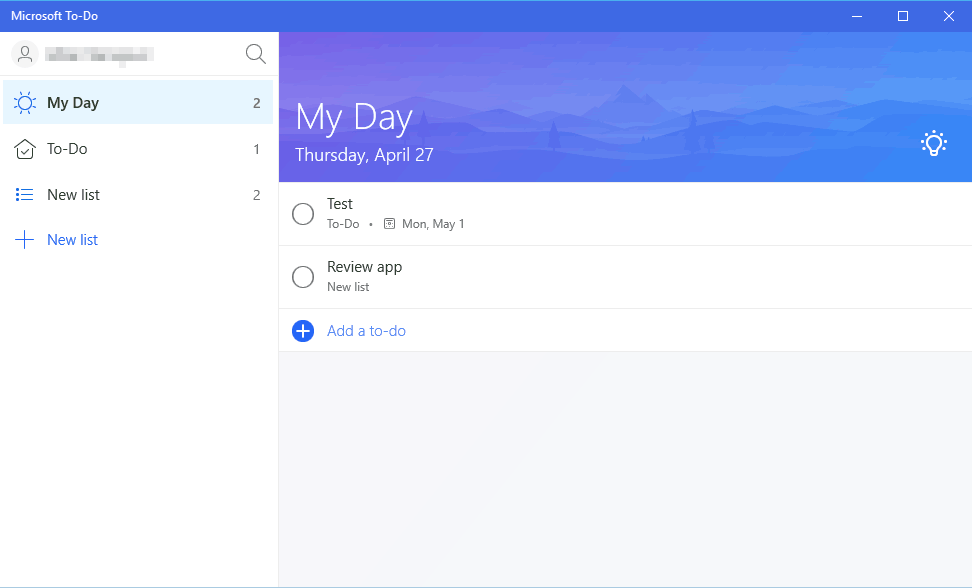Click the plus icon to create list
The image size is (972, 588).
(24, 240)
